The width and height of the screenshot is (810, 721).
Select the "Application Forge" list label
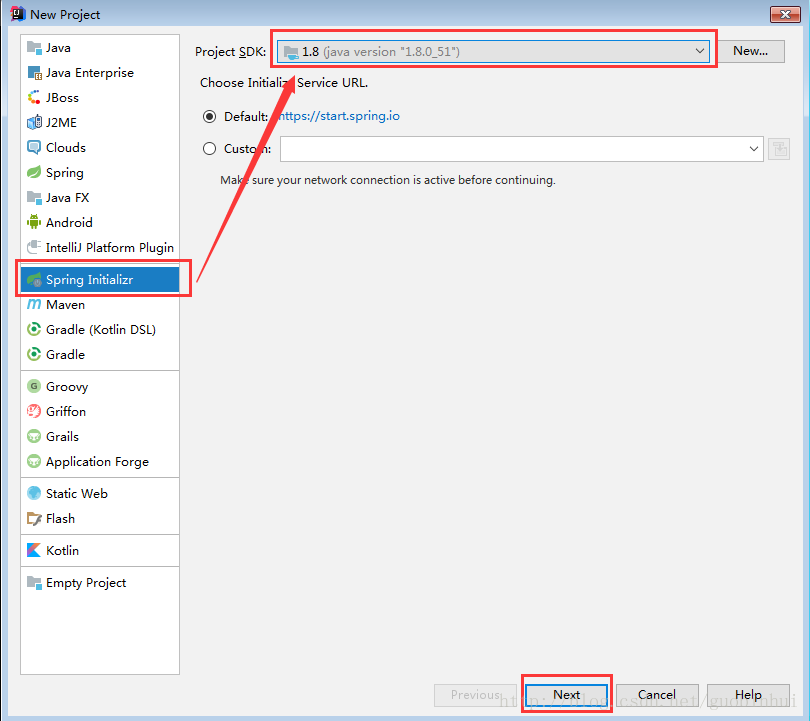97,462
